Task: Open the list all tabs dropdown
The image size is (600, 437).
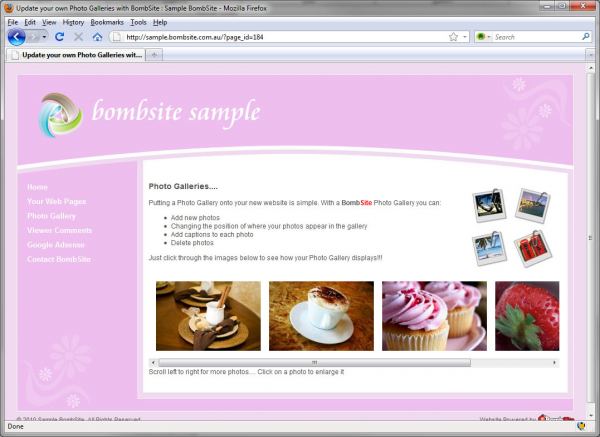Action: tap(590, 55)
